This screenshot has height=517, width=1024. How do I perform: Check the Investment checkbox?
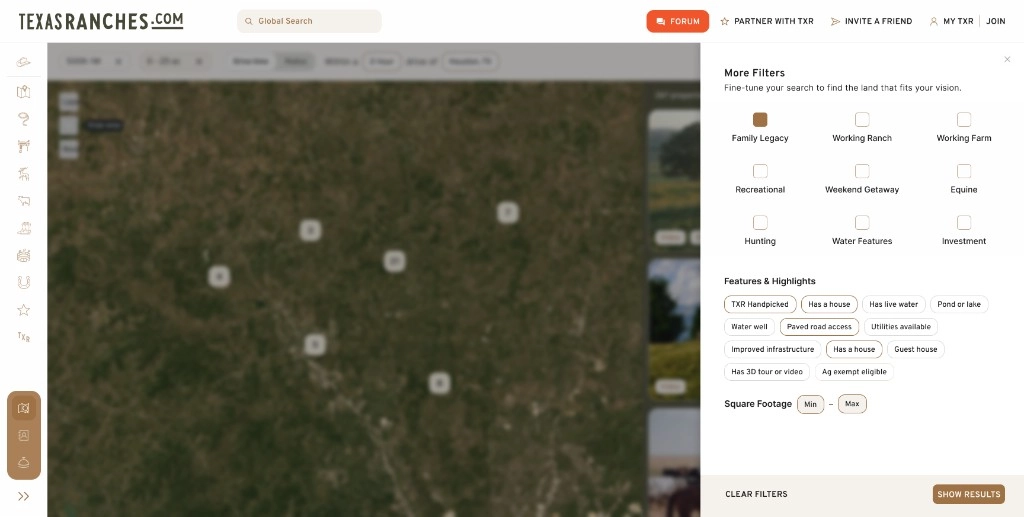click(x=964, y=223)
